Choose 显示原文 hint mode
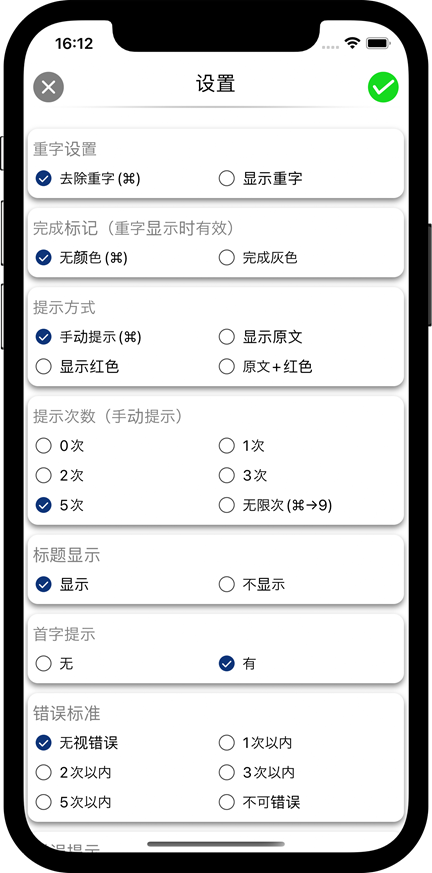 point(261,337)
